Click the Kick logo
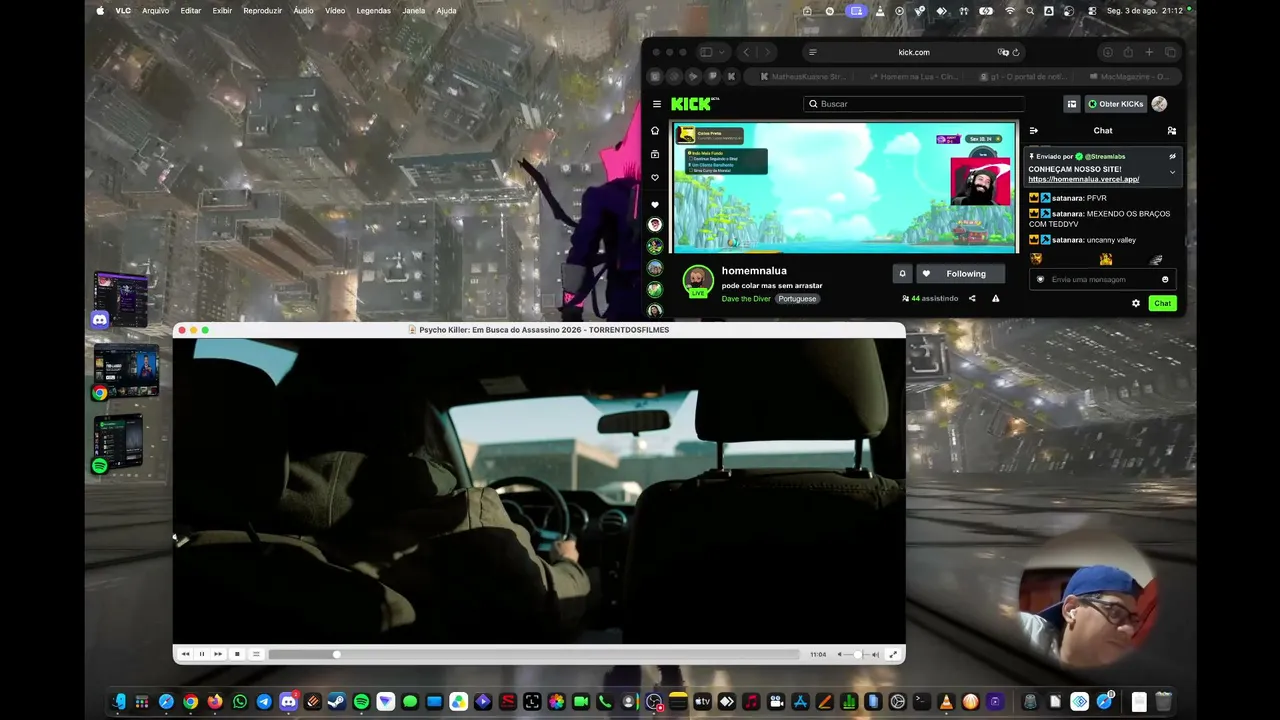 click(x=694, y=104)
